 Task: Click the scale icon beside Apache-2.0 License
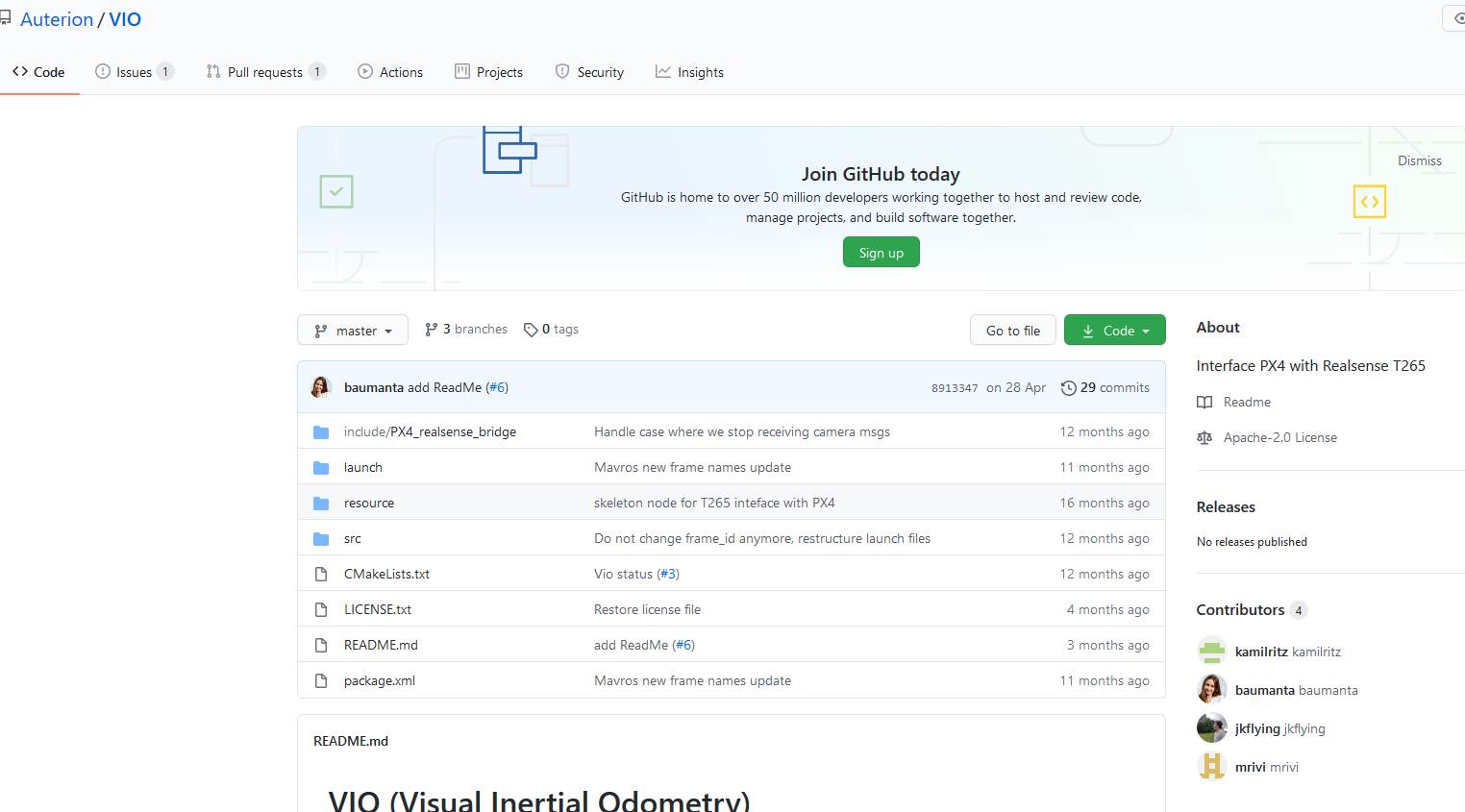pos(1204,437)
